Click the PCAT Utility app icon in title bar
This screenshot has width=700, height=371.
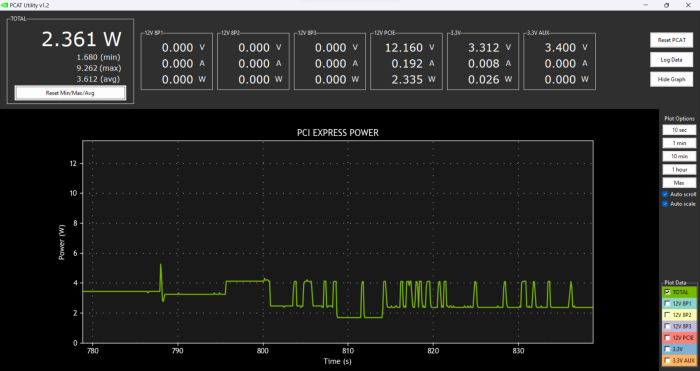pos(4,5)
